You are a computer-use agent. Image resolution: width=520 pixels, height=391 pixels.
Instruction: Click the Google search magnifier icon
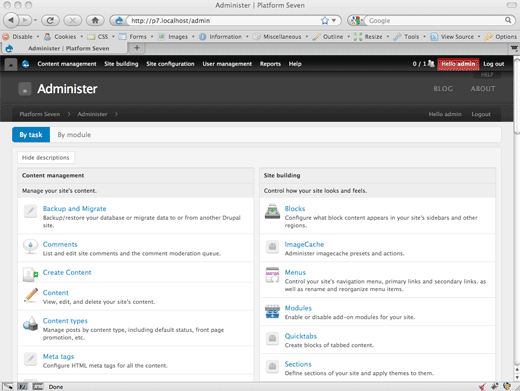(x=508, y=20)
